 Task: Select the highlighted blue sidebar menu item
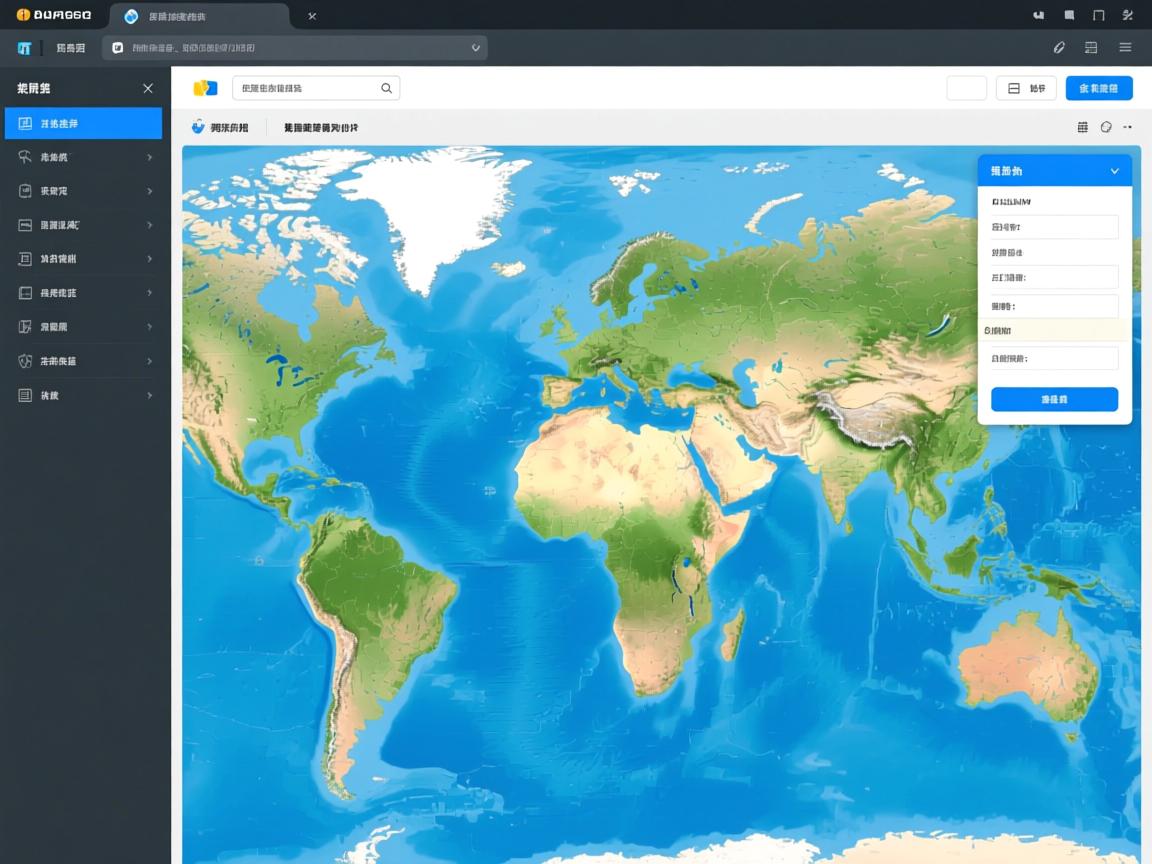point(83,123)
